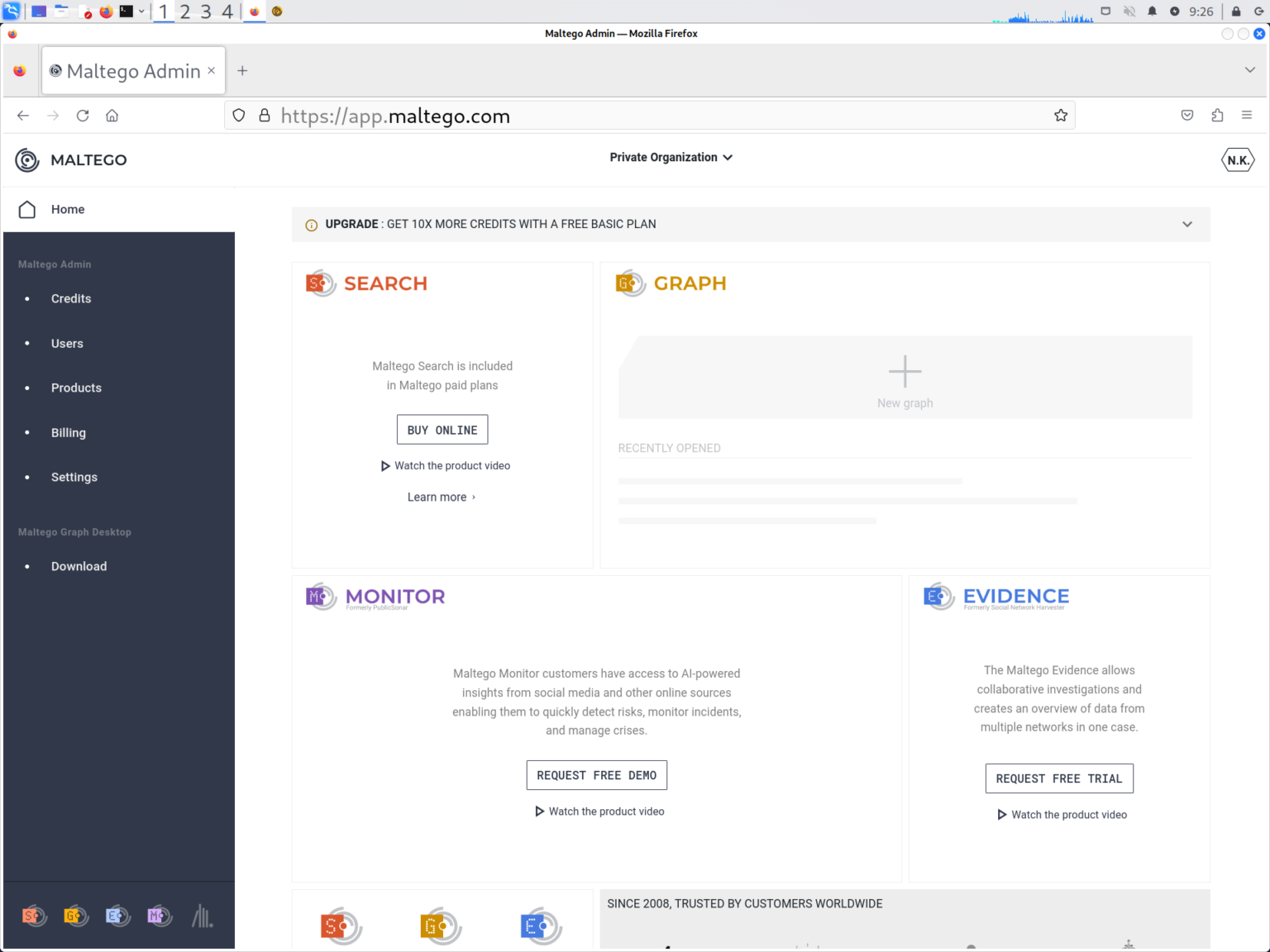
Task: Click the bar chart icon in sidebar footer
Action: tap(202, 916)
